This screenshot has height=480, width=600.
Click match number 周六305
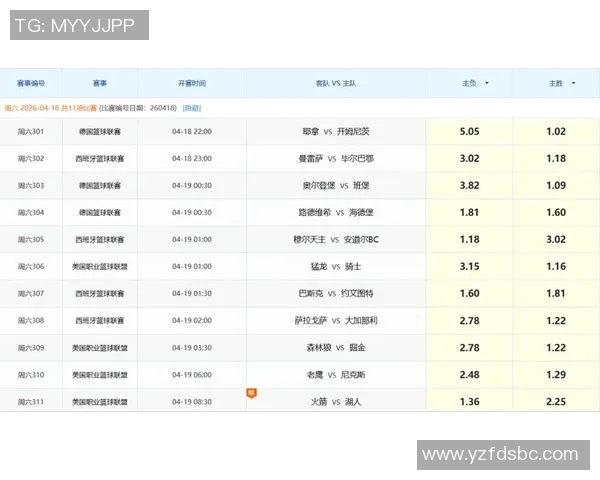31,240
